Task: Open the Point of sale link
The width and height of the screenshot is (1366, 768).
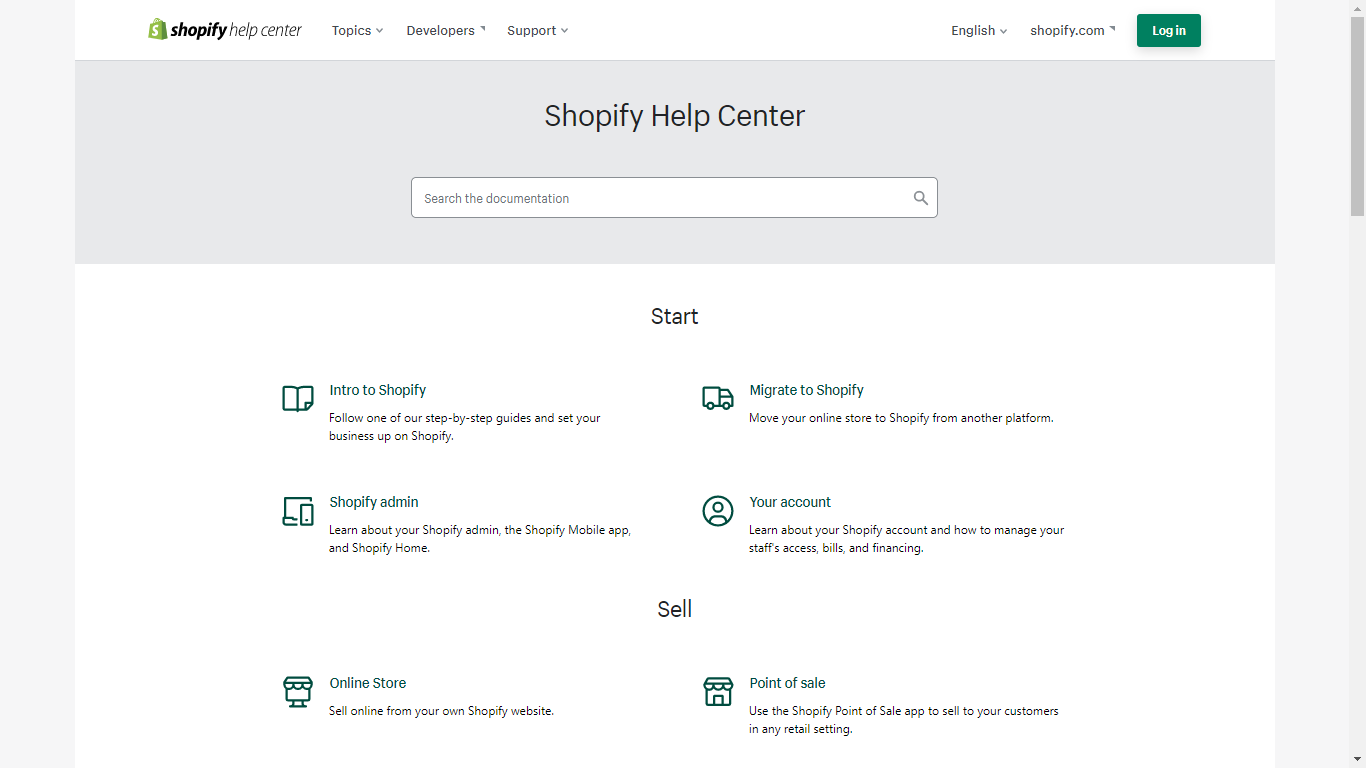Action: click(787, 683)
